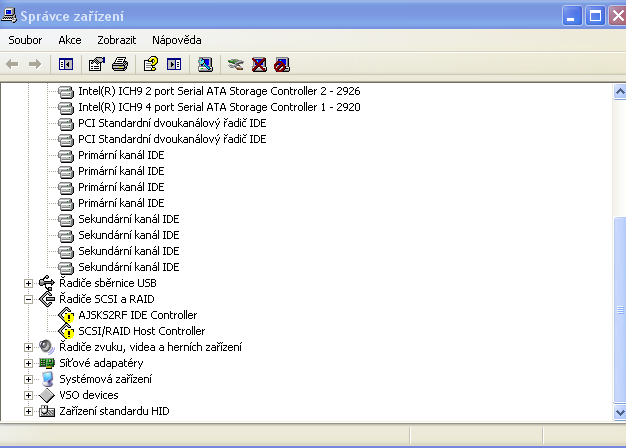
Task: Toggle the action pane toolbar icon
Action: coord(174,64)
